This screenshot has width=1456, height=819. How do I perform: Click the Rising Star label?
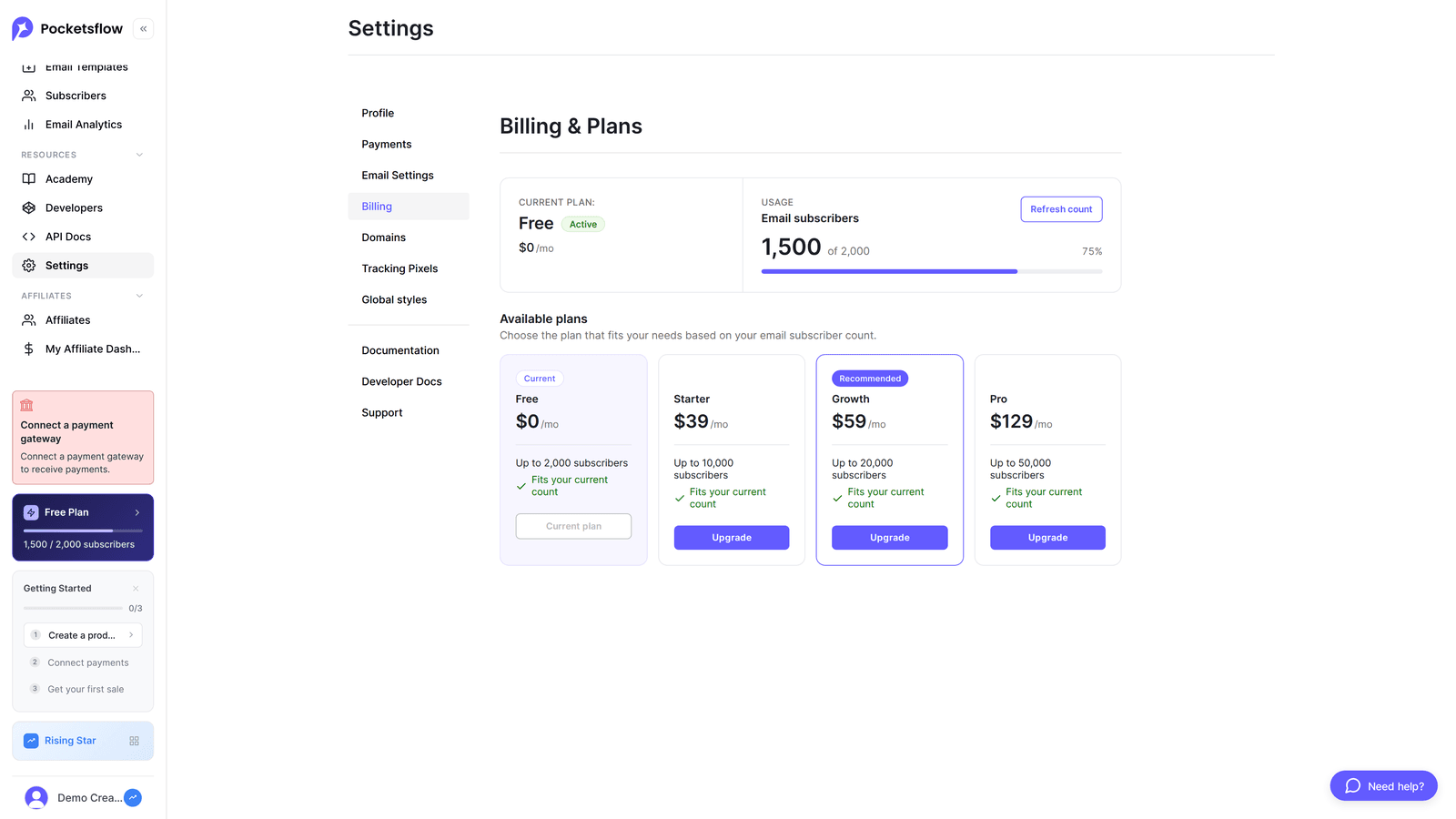[x=70, y=741]
